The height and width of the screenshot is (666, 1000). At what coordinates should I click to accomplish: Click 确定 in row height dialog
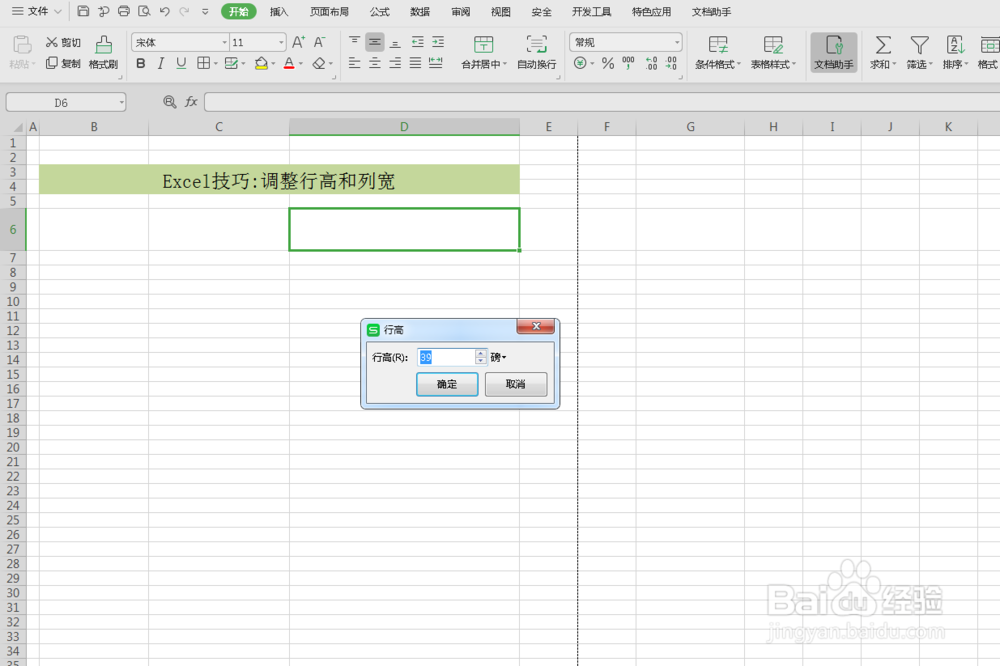[447, 384]
